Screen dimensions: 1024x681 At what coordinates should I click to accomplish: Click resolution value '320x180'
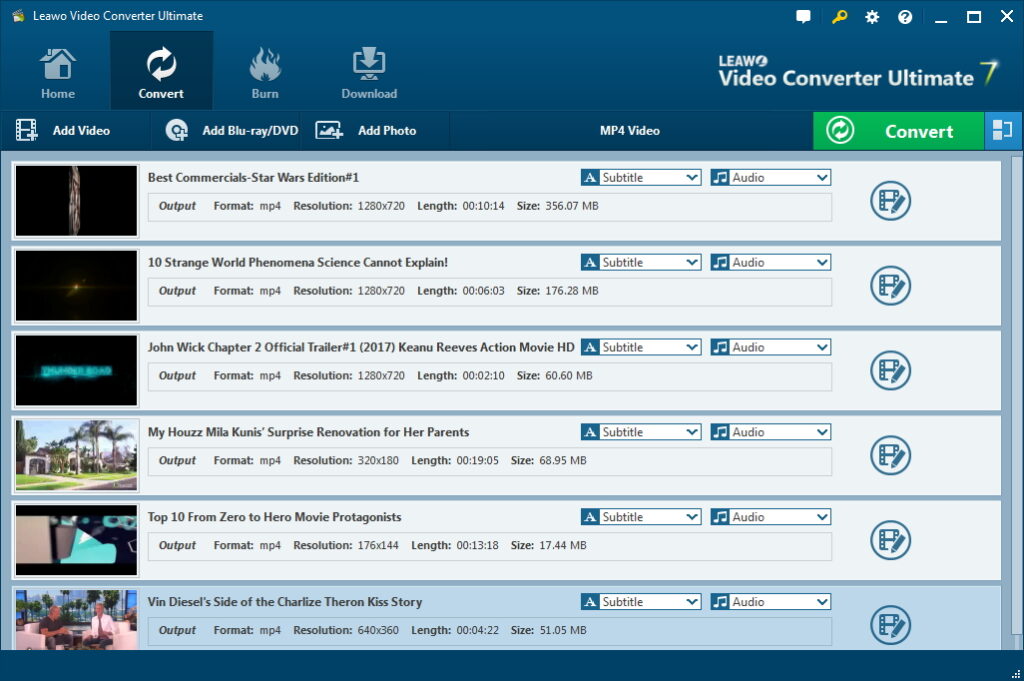378,460
